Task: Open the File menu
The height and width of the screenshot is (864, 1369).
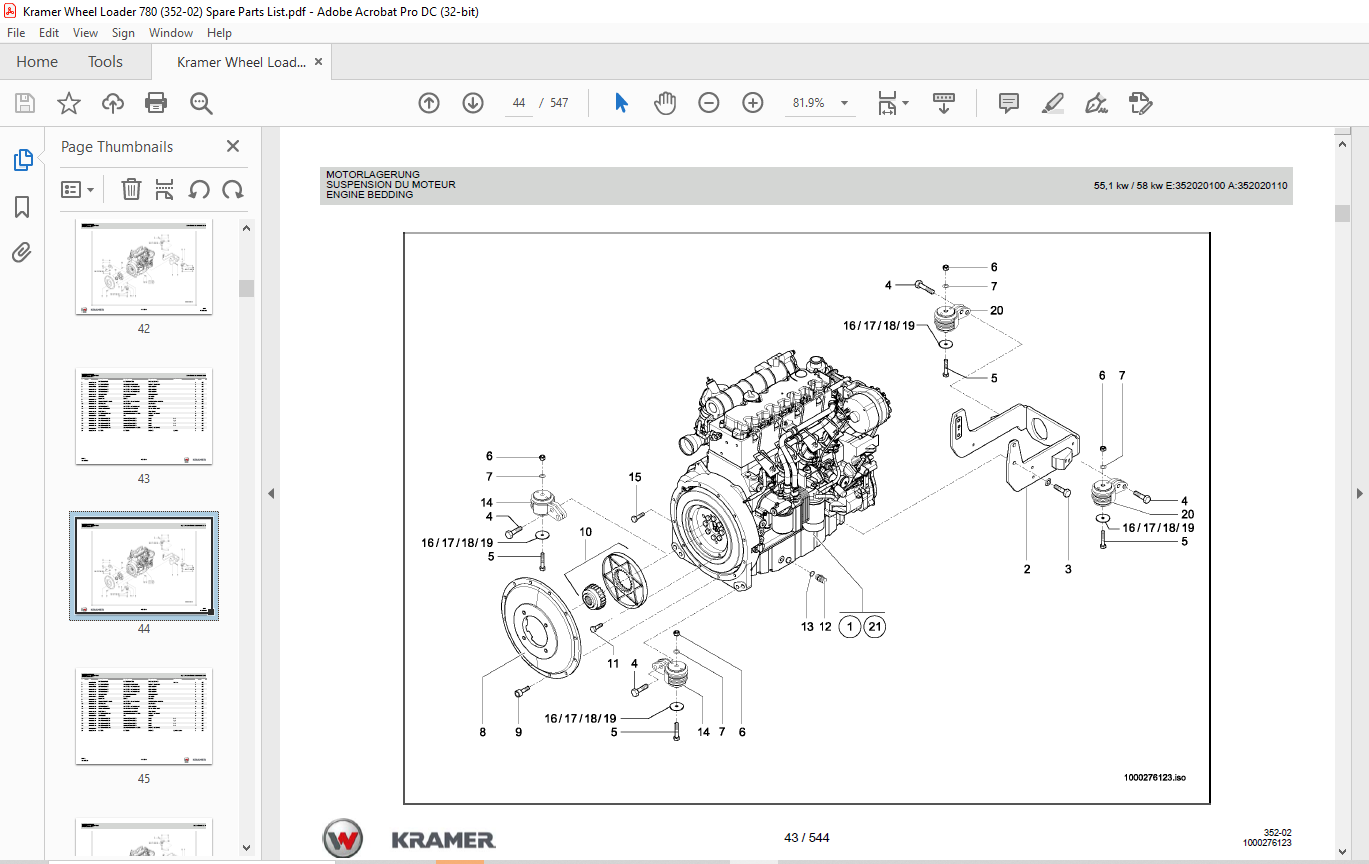Action: click(x=16, y=33)
